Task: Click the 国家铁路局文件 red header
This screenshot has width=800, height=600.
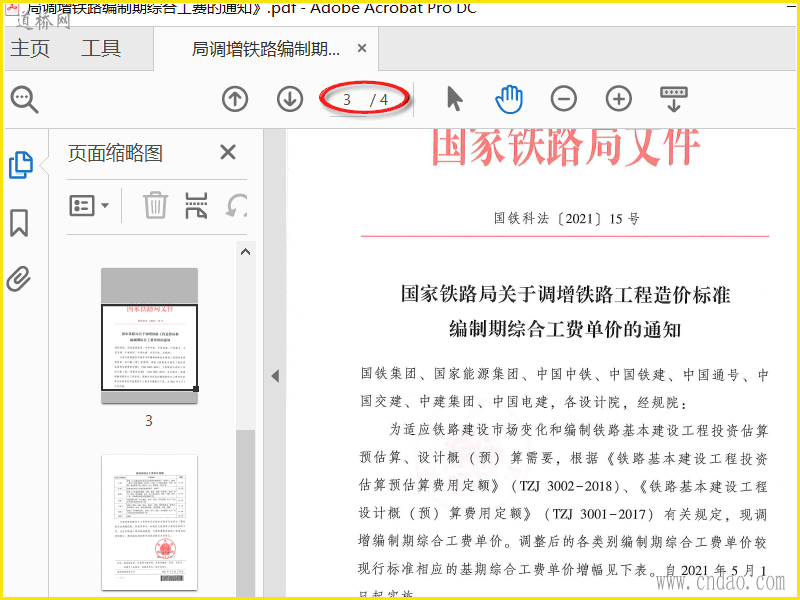Action: tap(565, 146)
